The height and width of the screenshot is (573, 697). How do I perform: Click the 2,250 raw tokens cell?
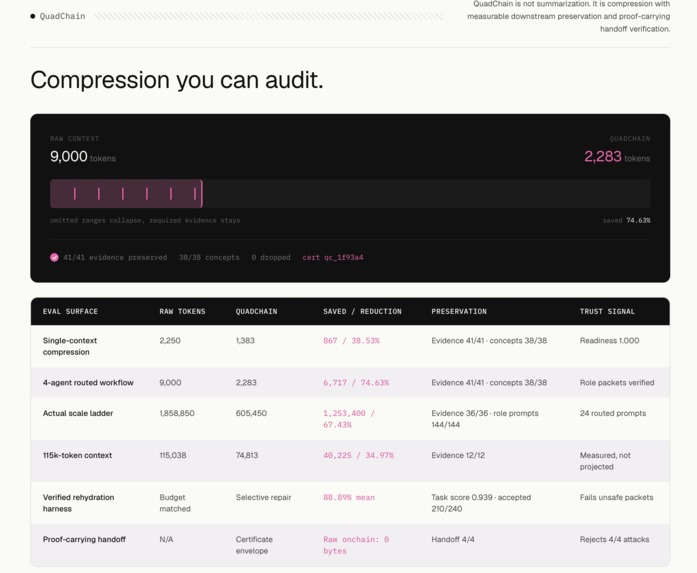(x=170, y=341)
